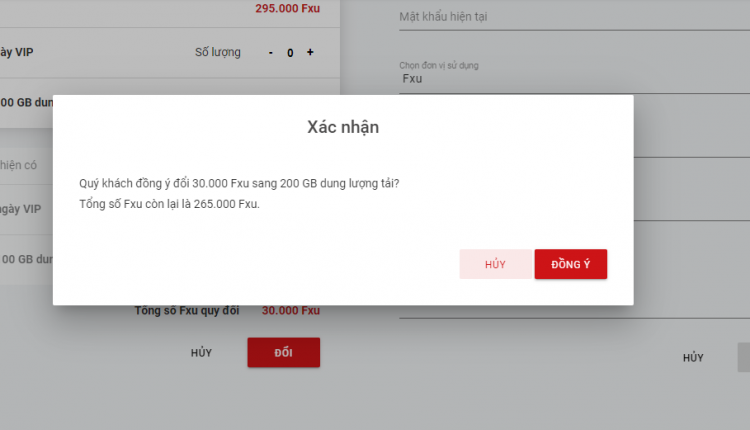Click the 30.000 Fxu total value
Viewport: 750px width, 430px height.
[291, 310]
